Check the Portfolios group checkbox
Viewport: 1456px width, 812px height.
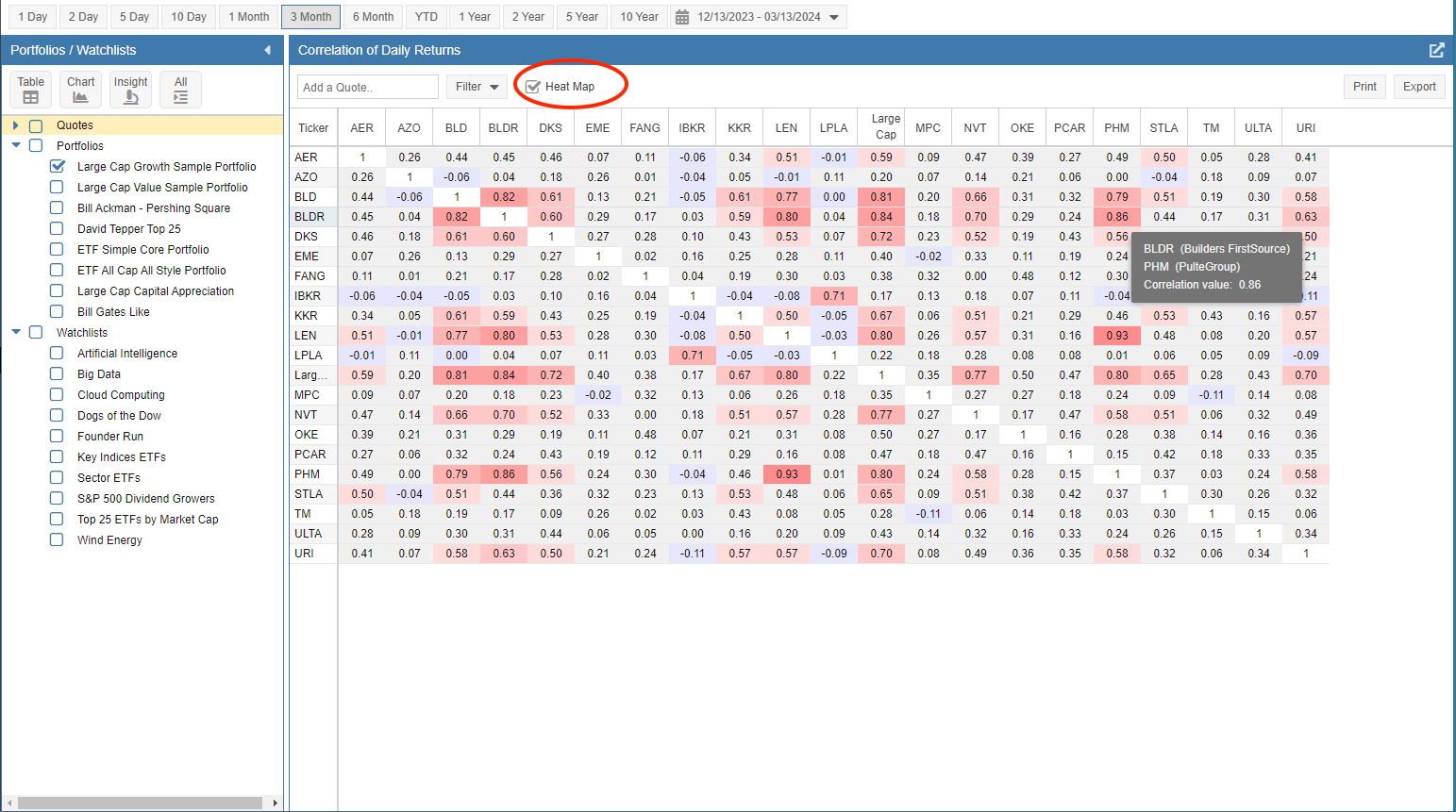click(36, 145)
